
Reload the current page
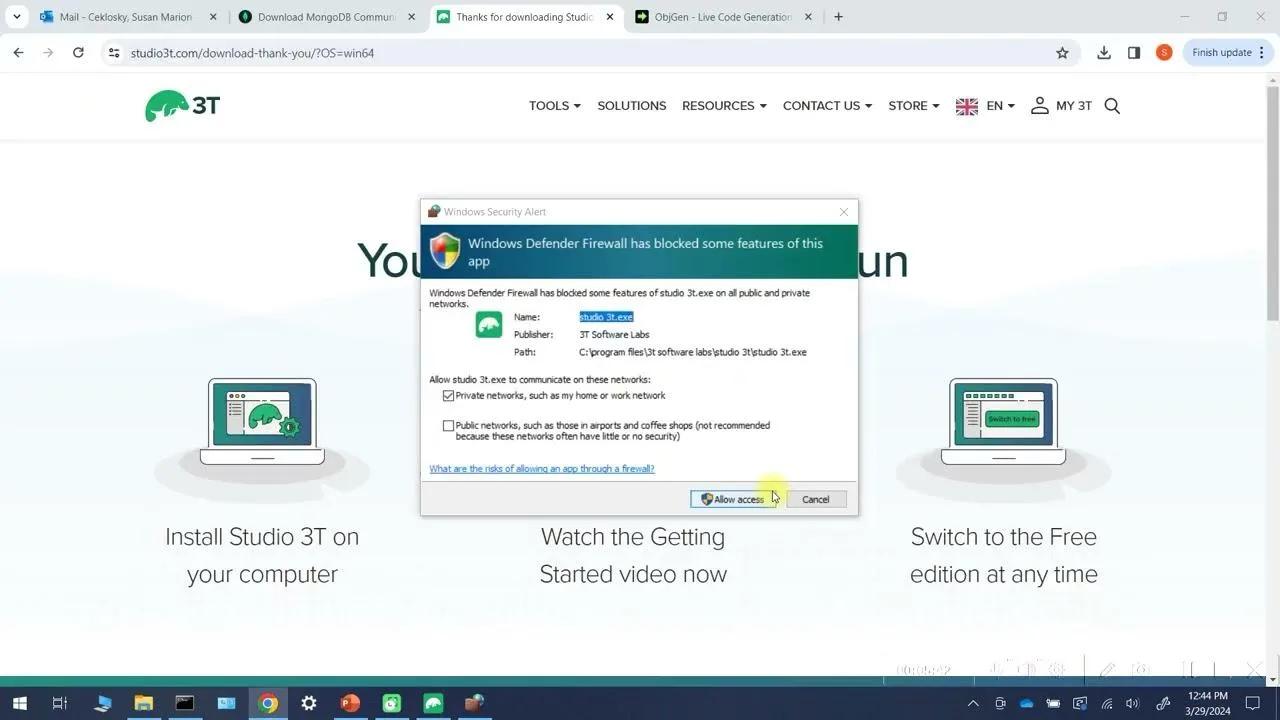click(x=78, y=53)
